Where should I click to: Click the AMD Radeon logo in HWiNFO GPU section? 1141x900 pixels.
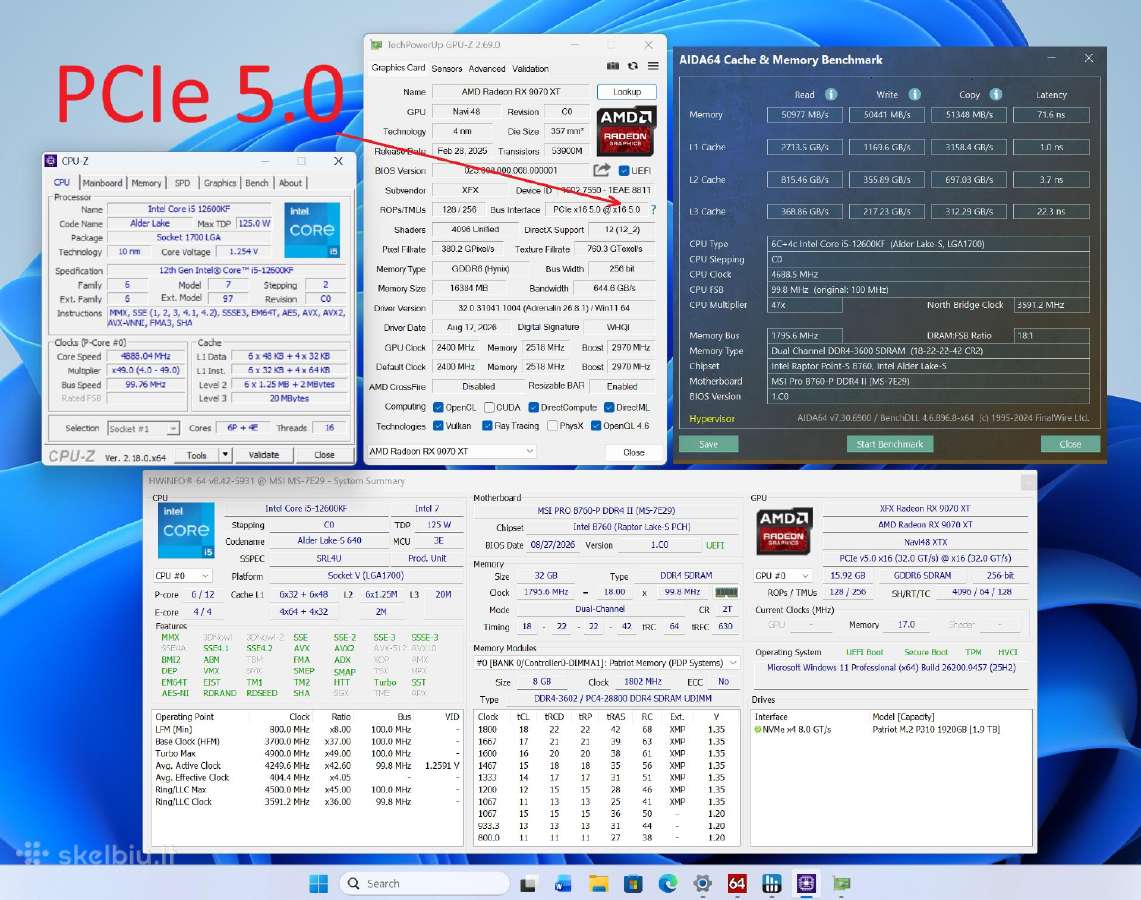784,530
